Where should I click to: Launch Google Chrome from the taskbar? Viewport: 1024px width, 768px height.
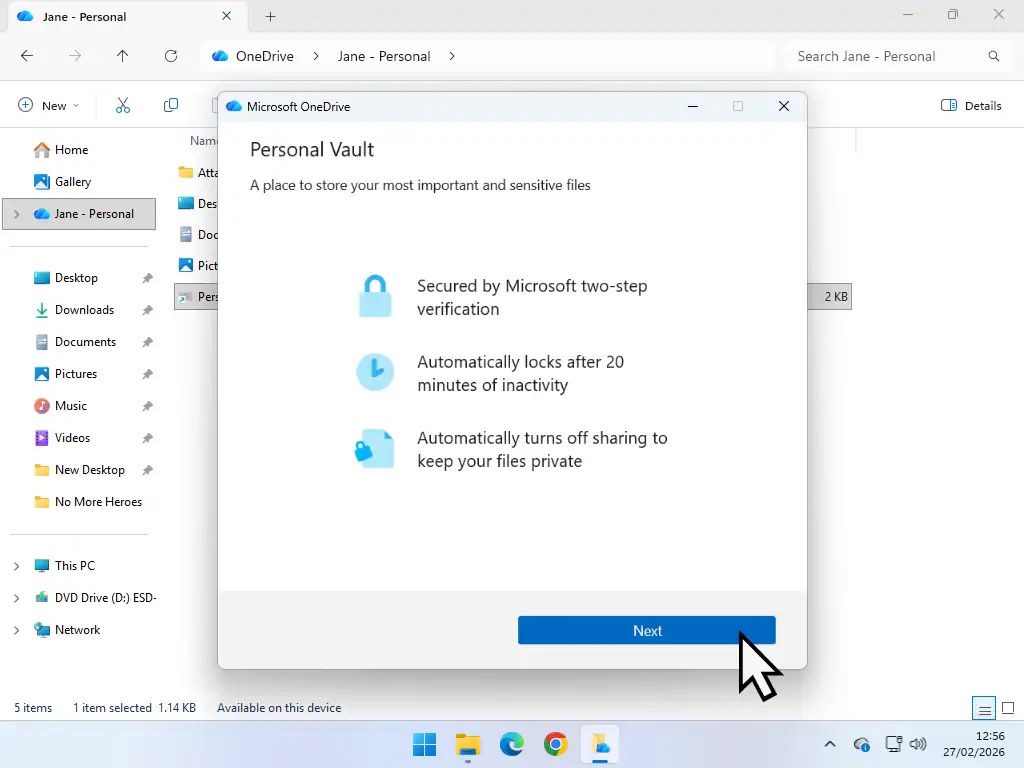(556, 744)
